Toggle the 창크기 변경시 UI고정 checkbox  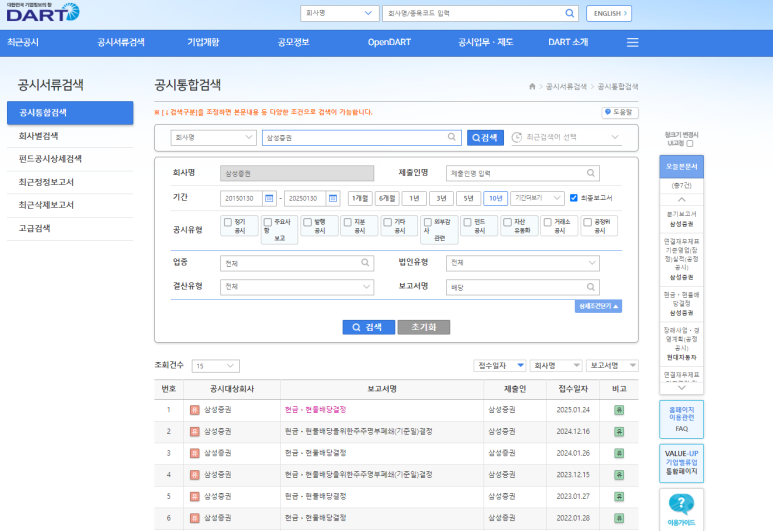pos(690,143)
